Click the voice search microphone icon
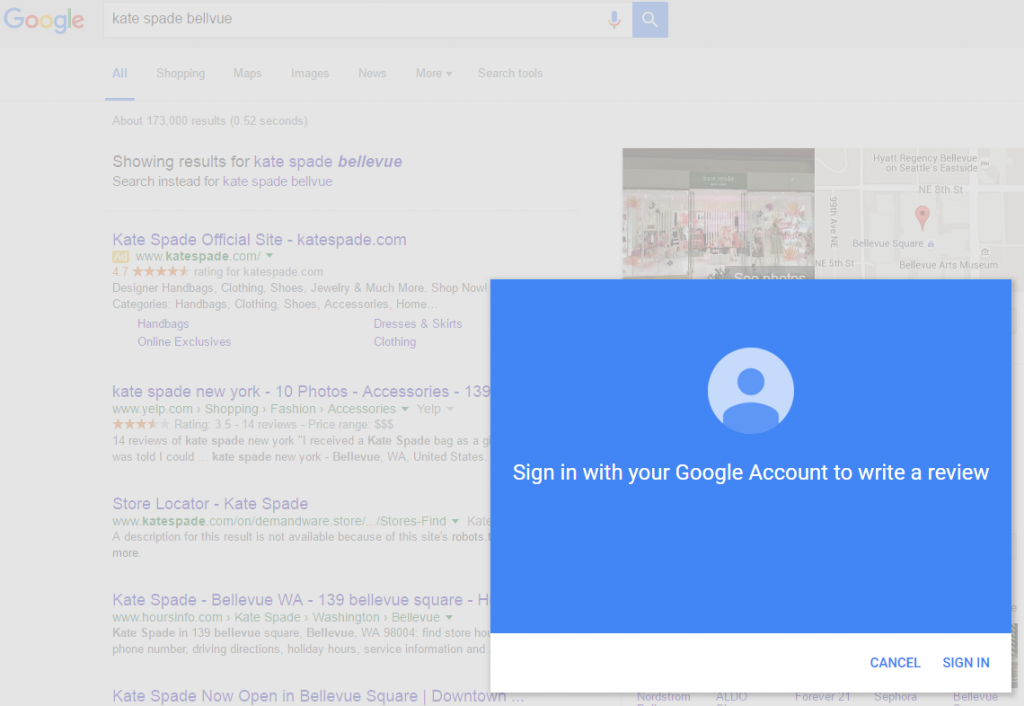Viewport: 1024px width, 706px height. (x=614, y=19)
